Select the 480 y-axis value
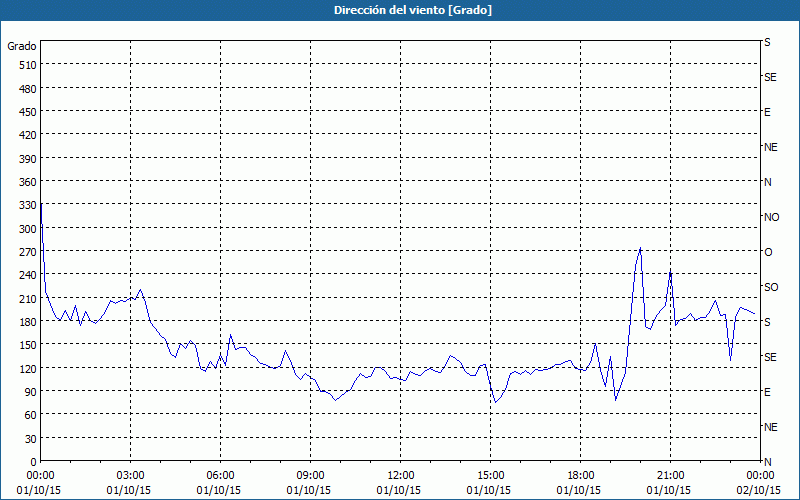The width and height of the screenshot is (800, 500). tap(27, 89)
